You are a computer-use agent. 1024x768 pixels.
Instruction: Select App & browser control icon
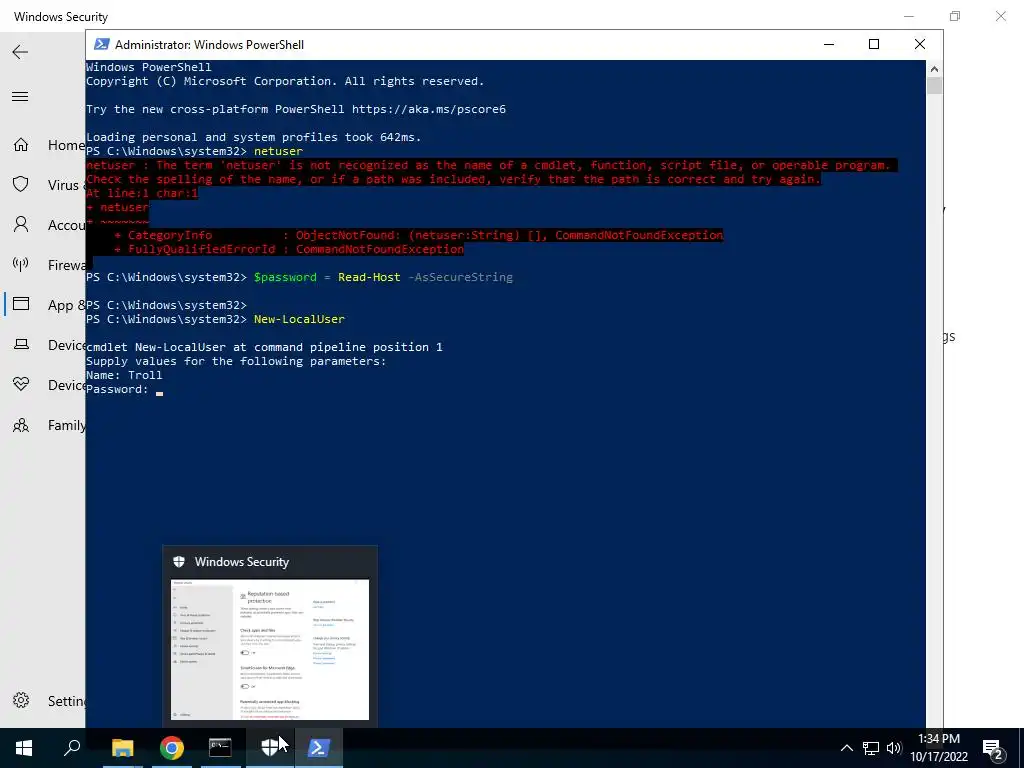[x=21, y=304]
